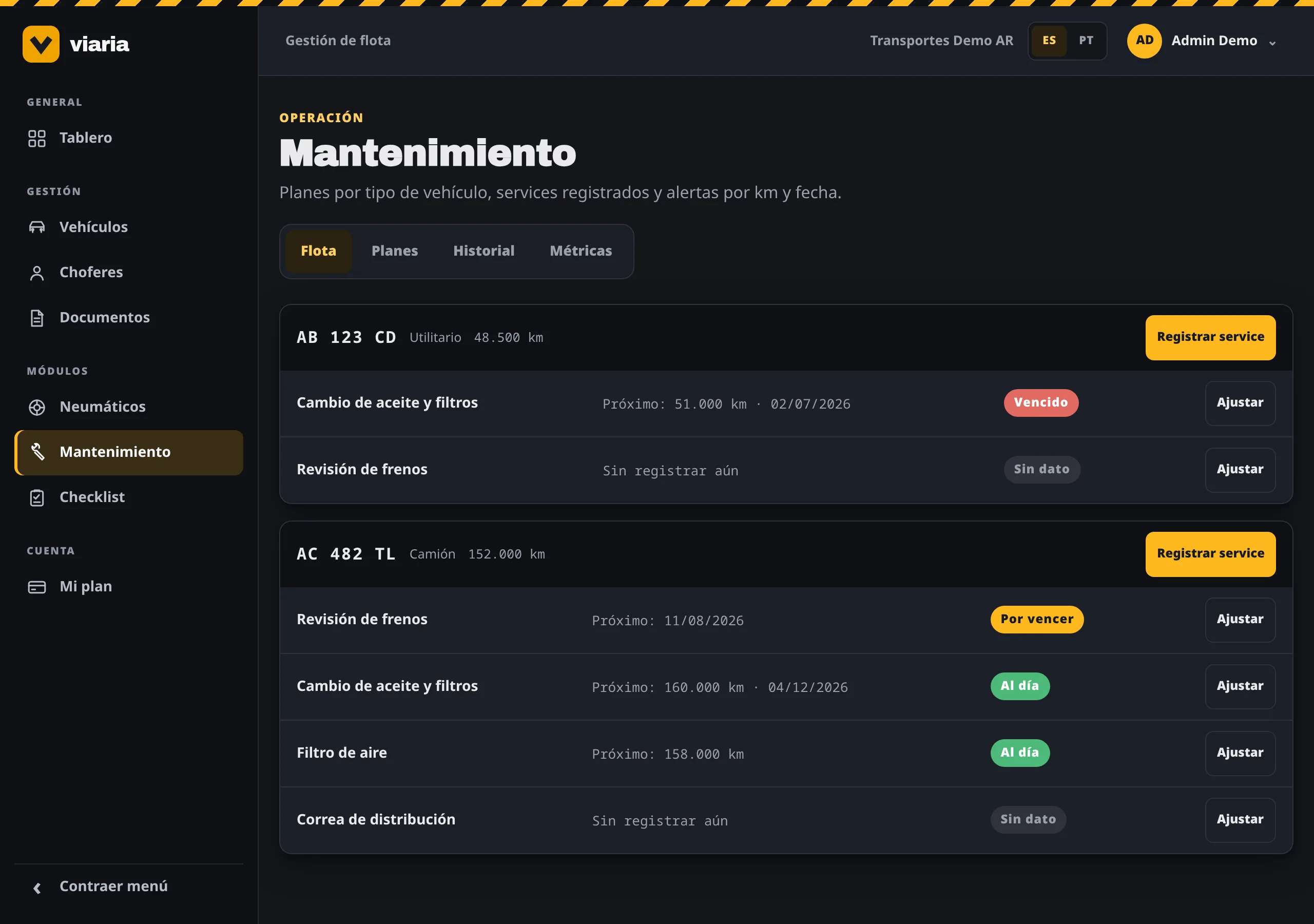
Task: Open the Métricas tab
Action: (x=581, y=252)
